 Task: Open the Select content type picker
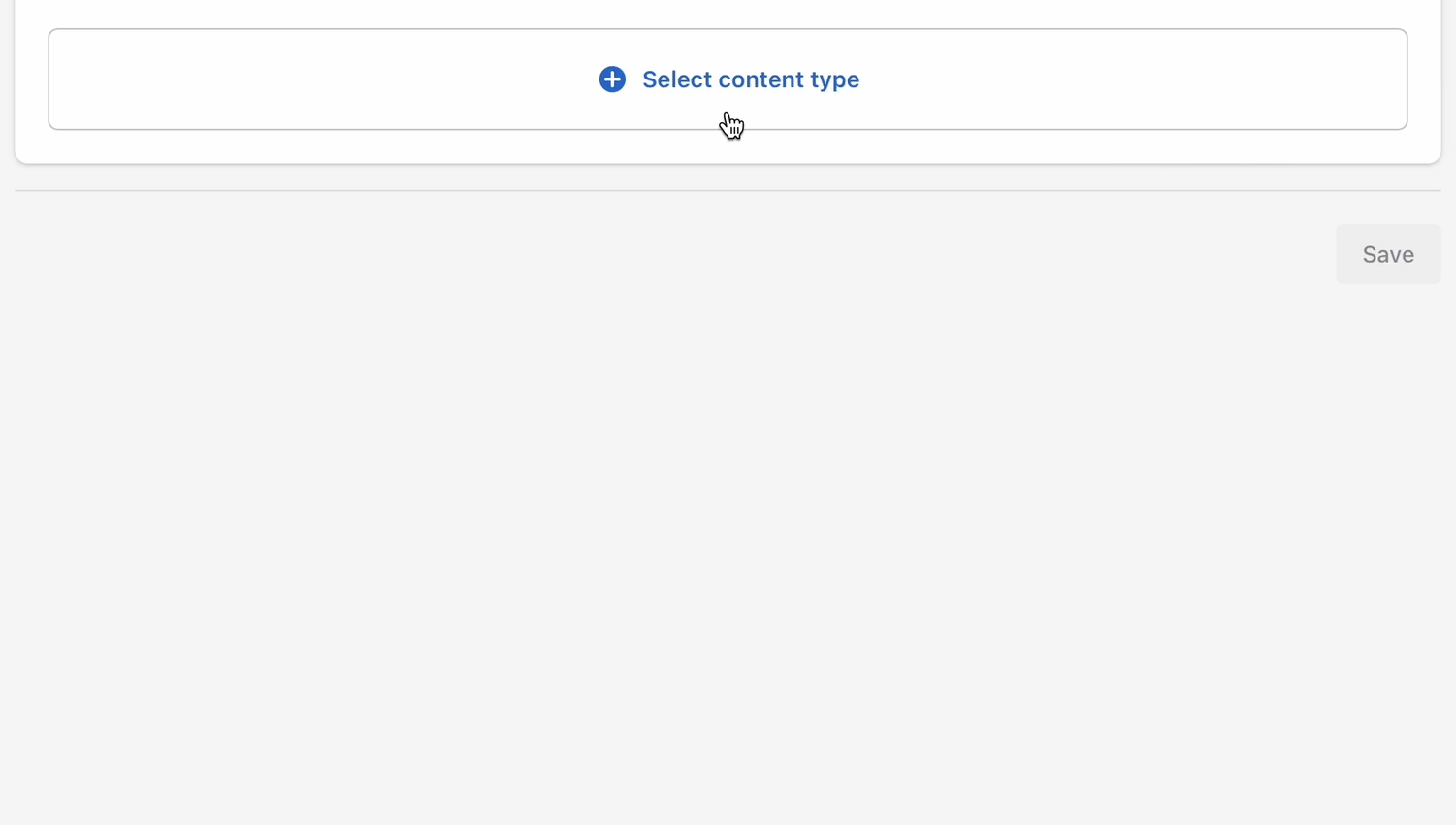pos(728,79)
